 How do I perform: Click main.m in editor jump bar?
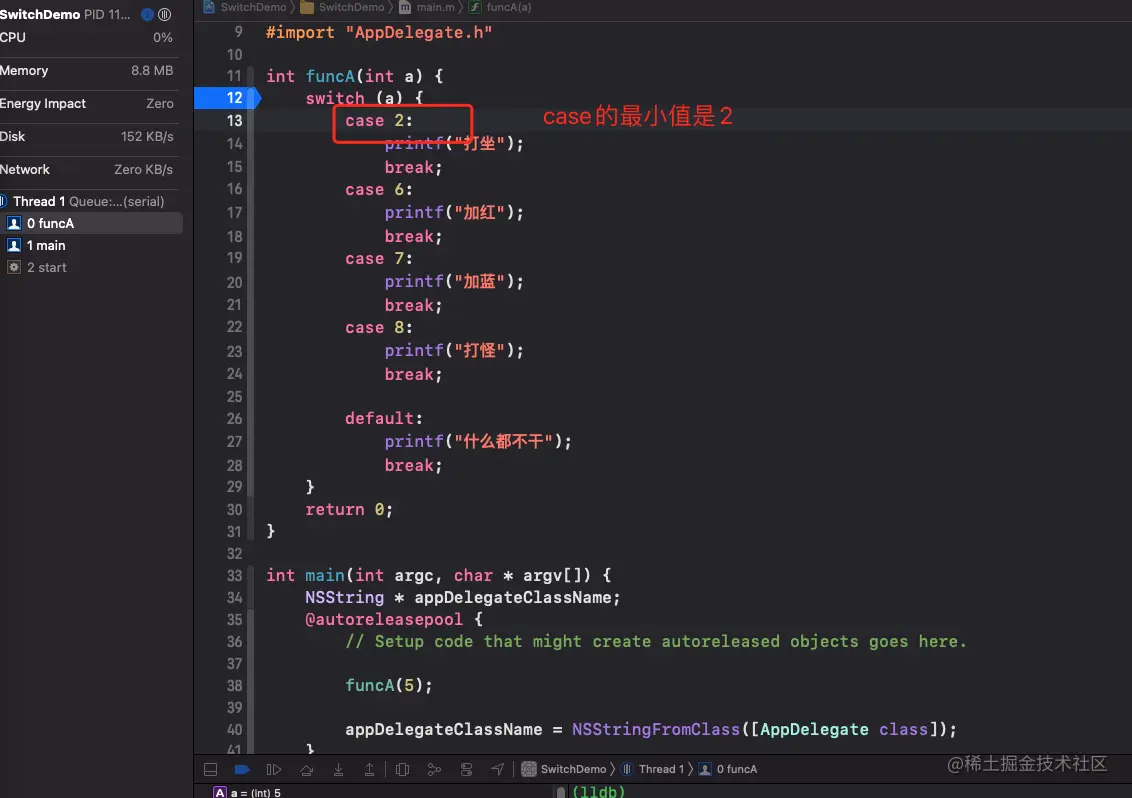coord(427,7)
